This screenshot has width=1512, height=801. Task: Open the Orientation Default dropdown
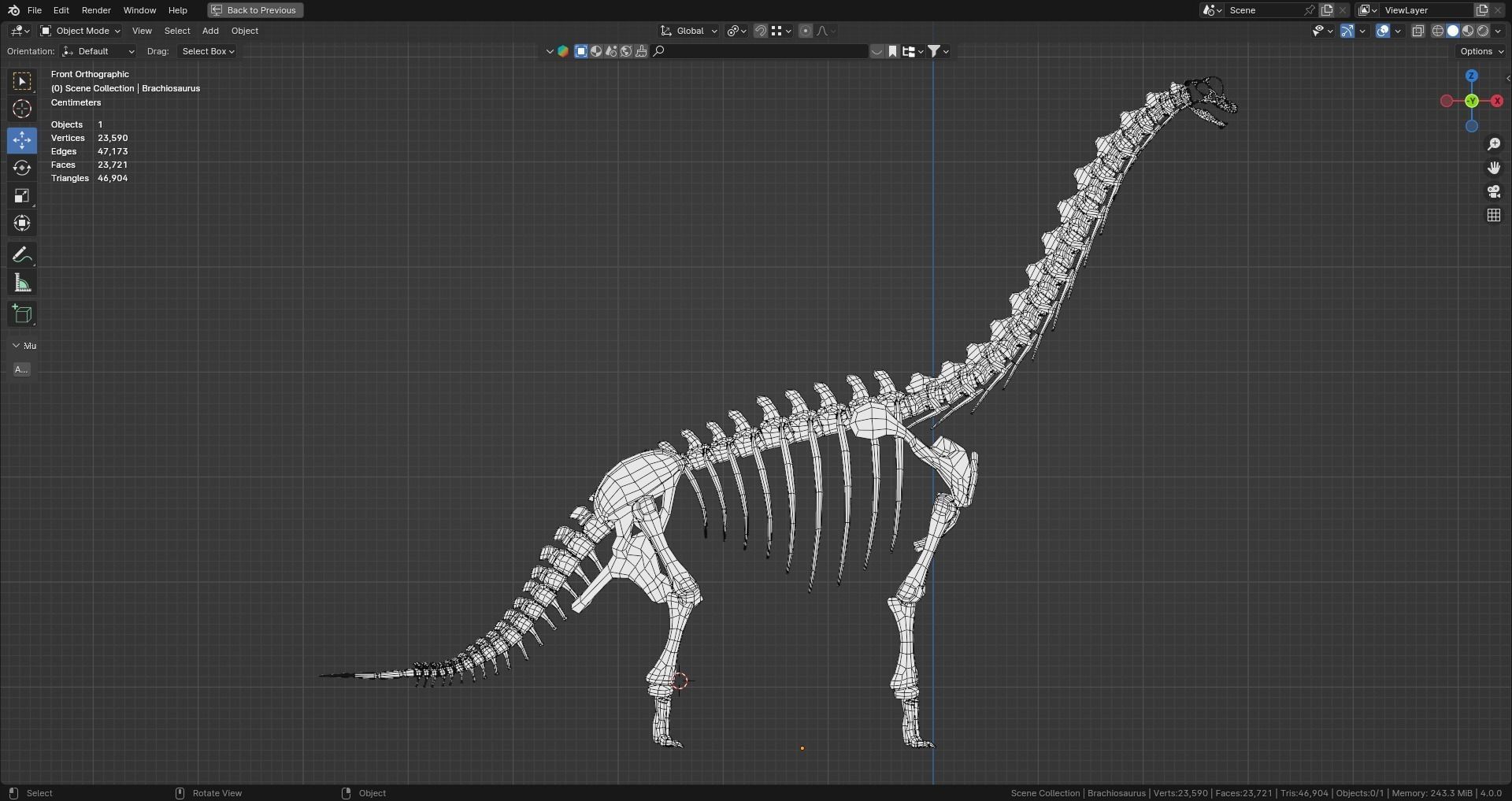[98, 51]
